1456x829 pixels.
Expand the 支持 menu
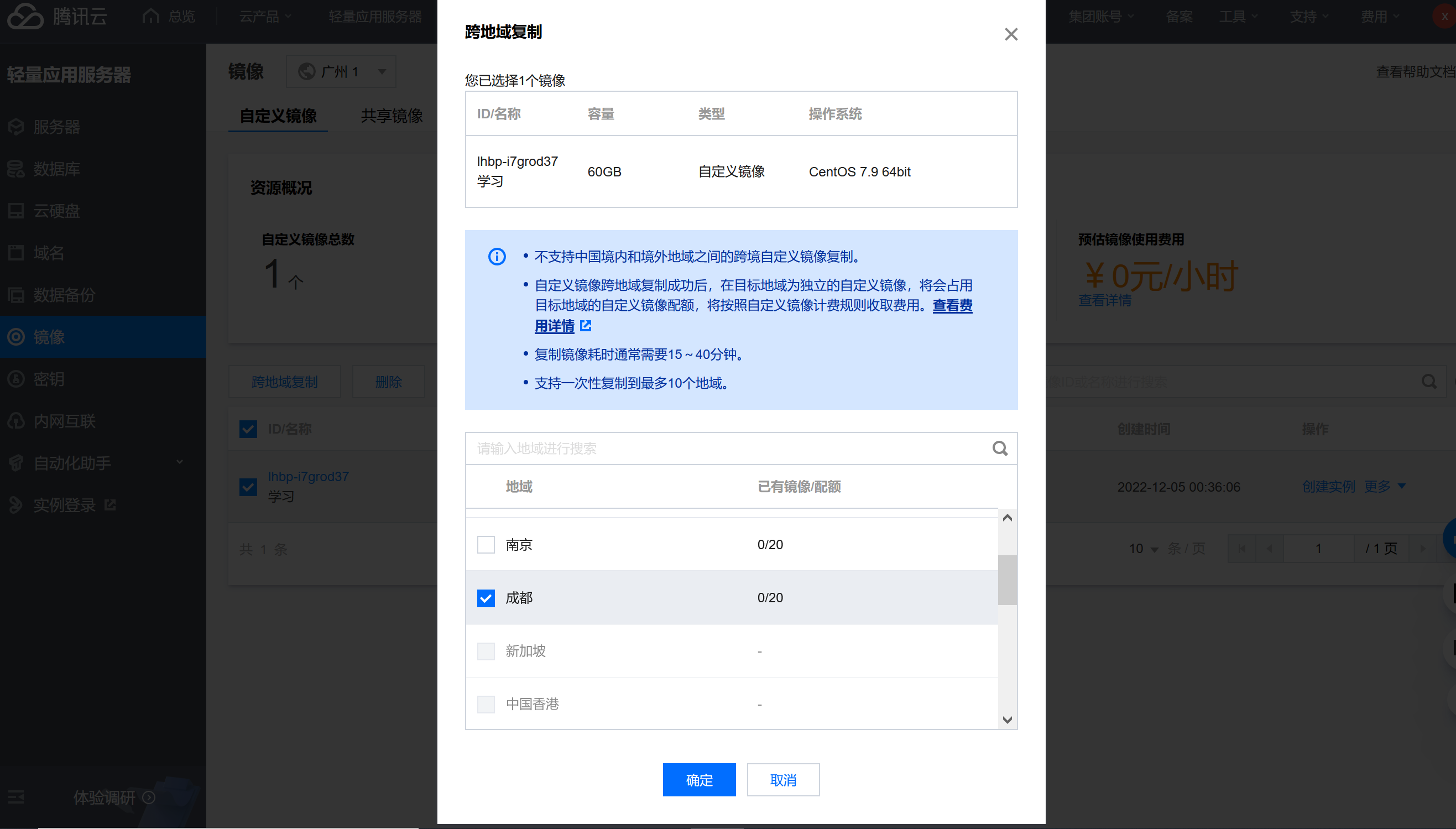(x=1309, y=16)
